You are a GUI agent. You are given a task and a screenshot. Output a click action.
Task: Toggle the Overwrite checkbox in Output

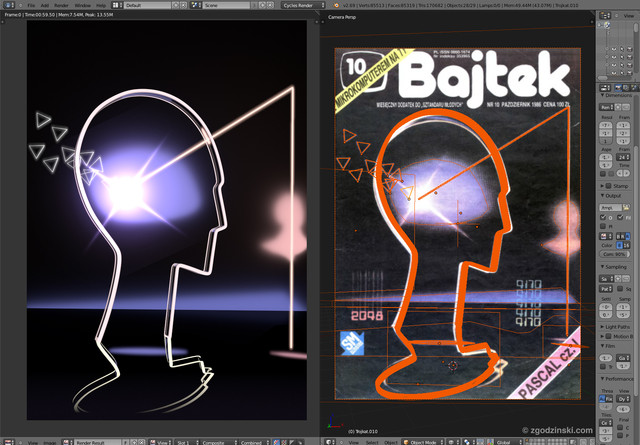(603, 217)
